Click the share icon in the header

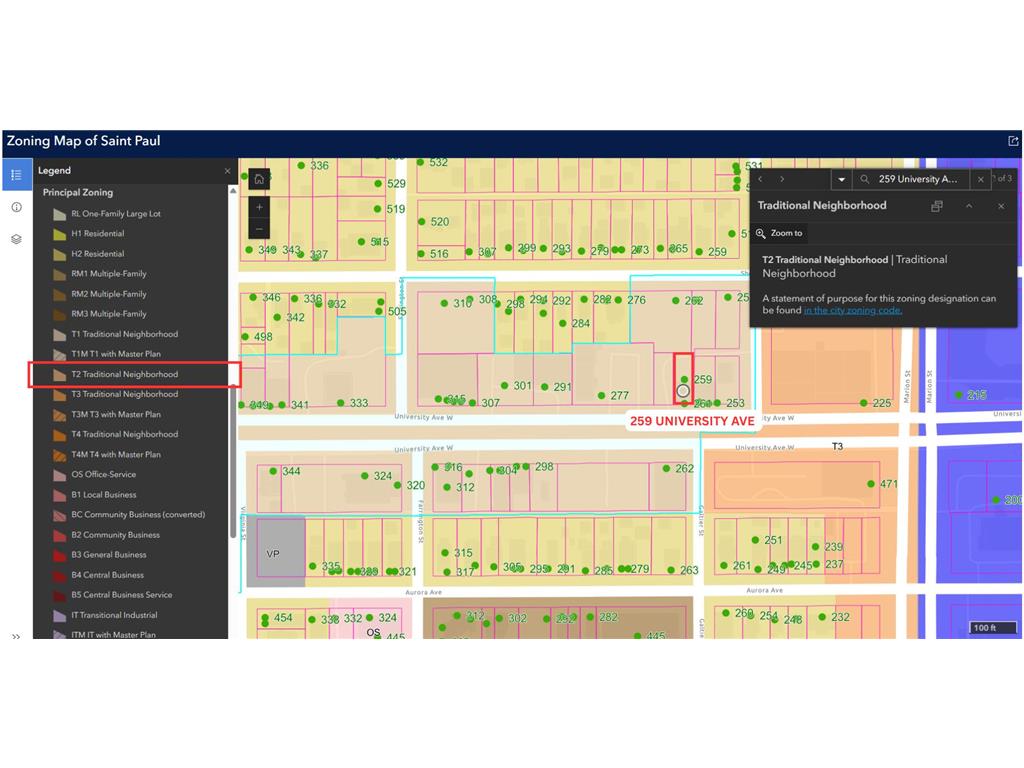click(x=1012, y=142)
